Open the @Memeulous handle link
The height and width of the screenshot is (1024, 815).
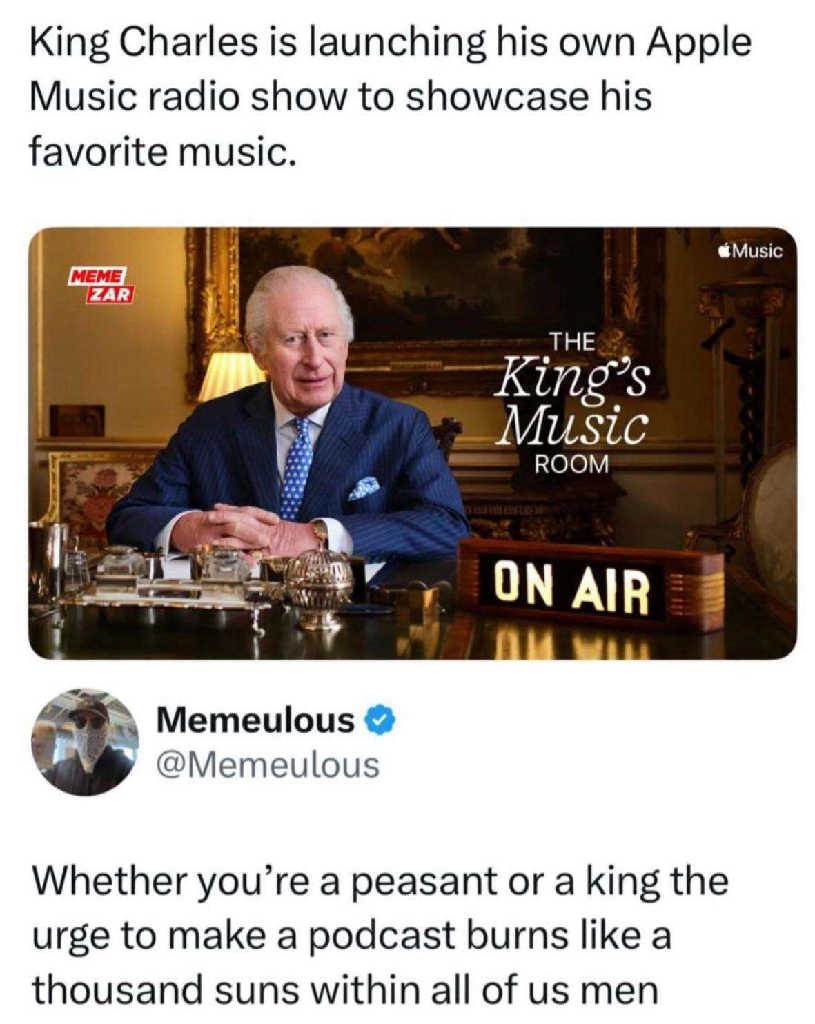click(266, 765)
